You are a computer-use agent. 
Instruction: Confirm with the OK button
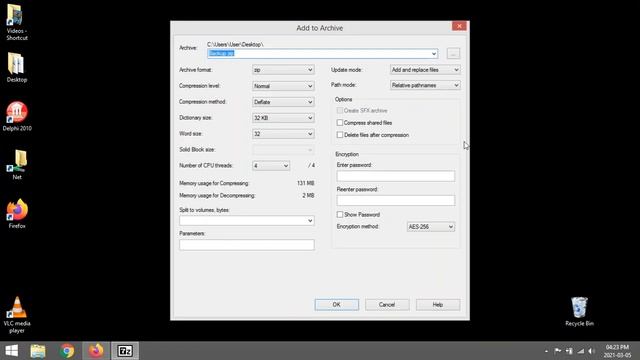pos(336,304)
